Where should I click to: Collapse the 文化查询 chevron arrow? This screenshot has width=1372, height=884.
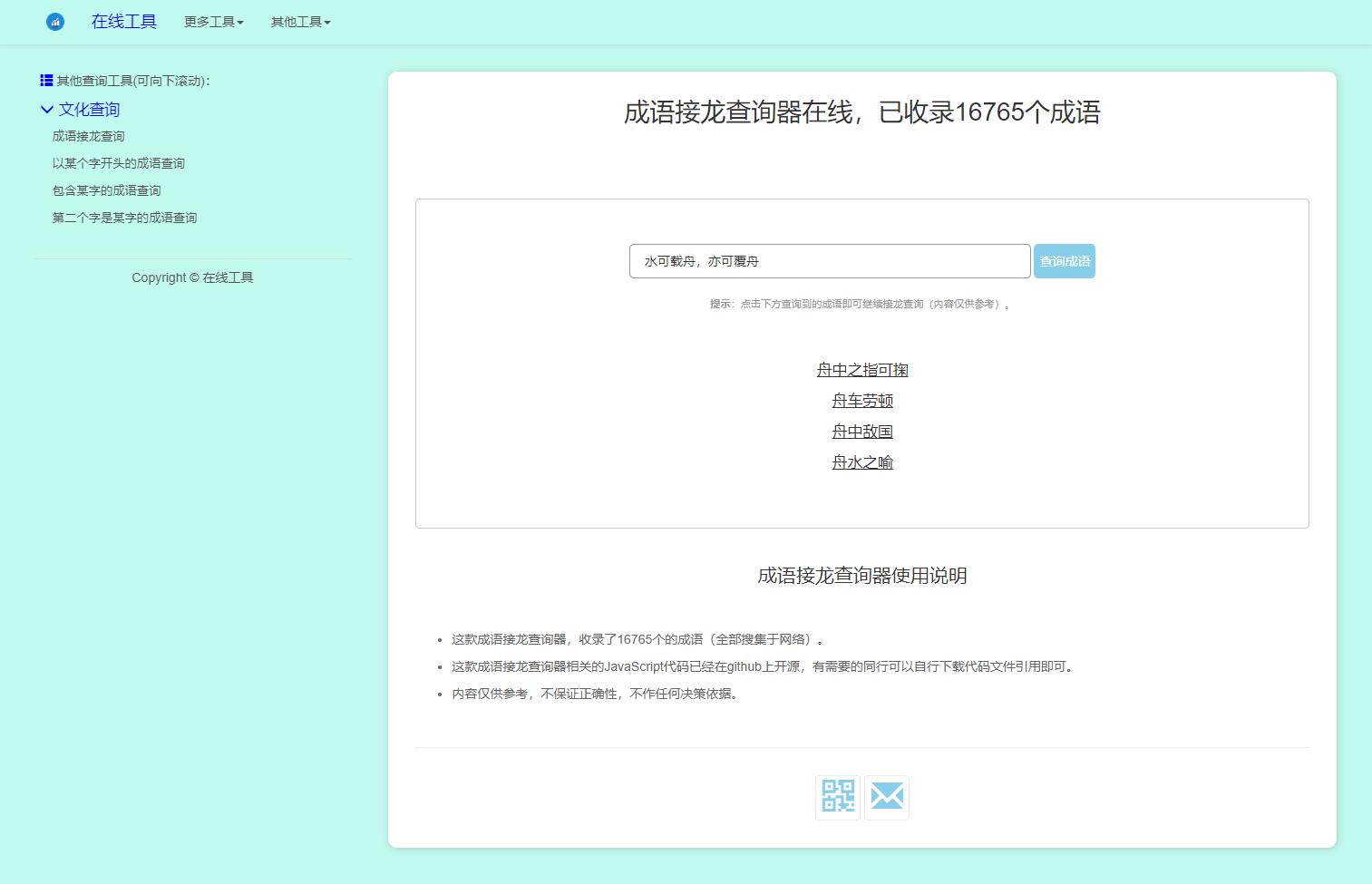click(47, 110)
